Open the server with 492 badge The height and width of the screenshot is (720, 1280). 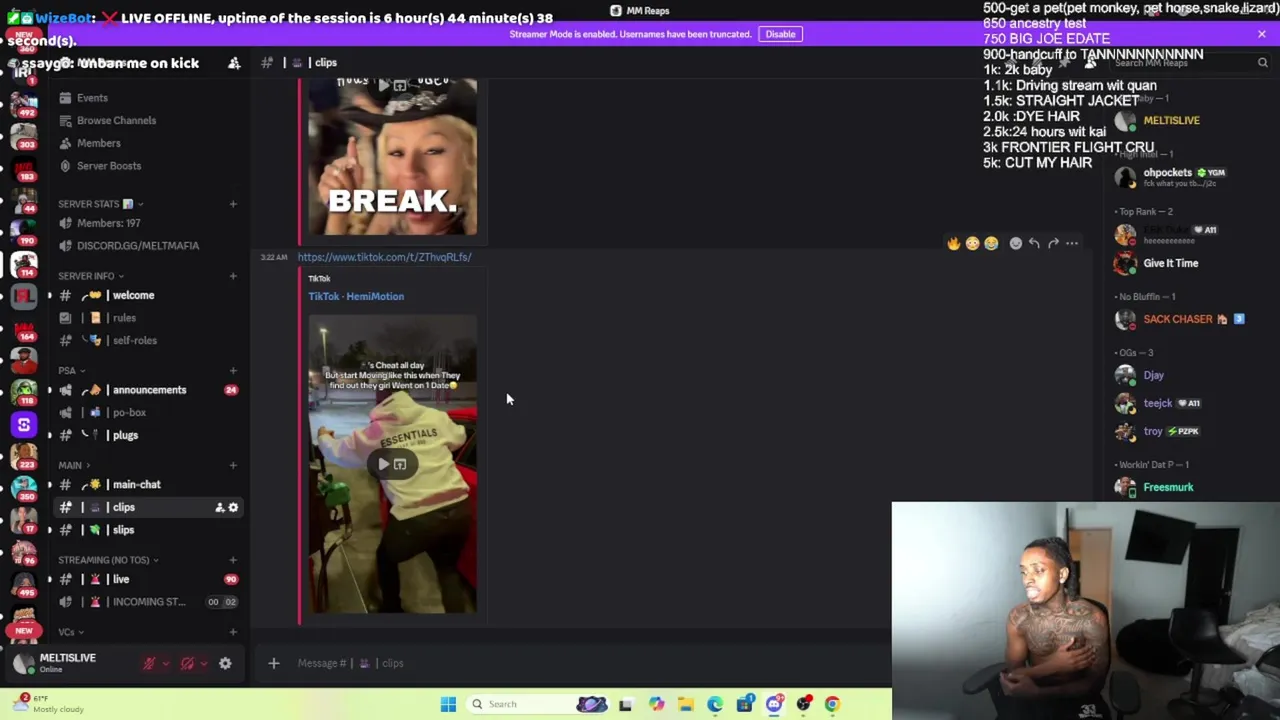click(x=24, y=103)
